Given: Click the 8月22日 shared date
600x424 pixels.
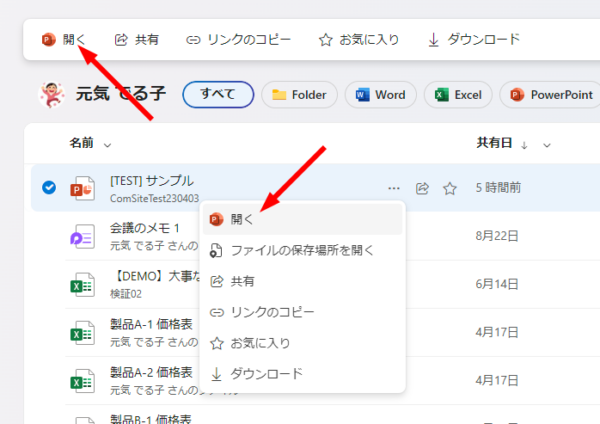Looking at the screenshot, I should [497, 236].
